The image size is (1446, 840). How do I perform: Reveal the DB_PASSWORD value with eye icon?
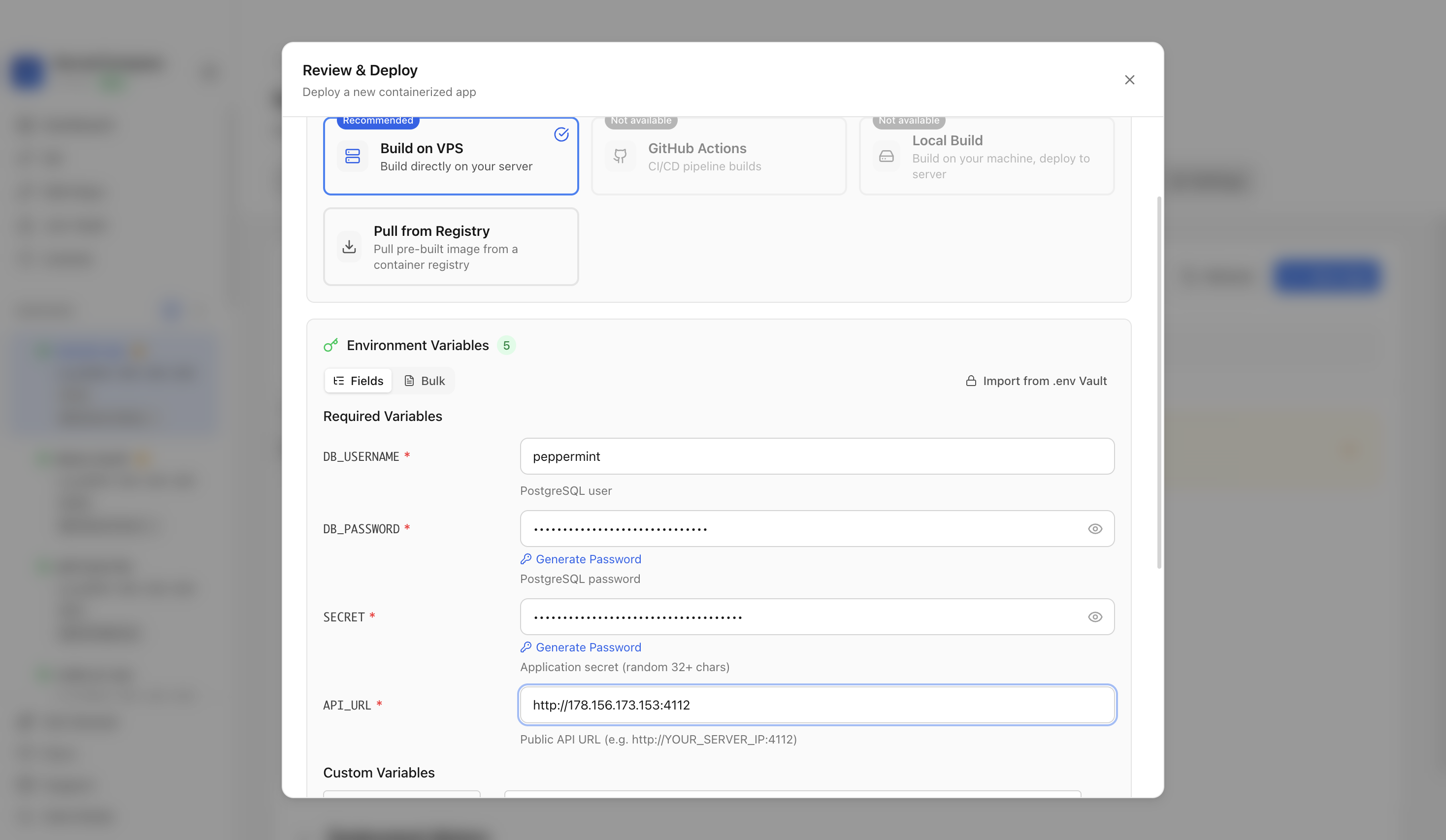point(1095,529)
